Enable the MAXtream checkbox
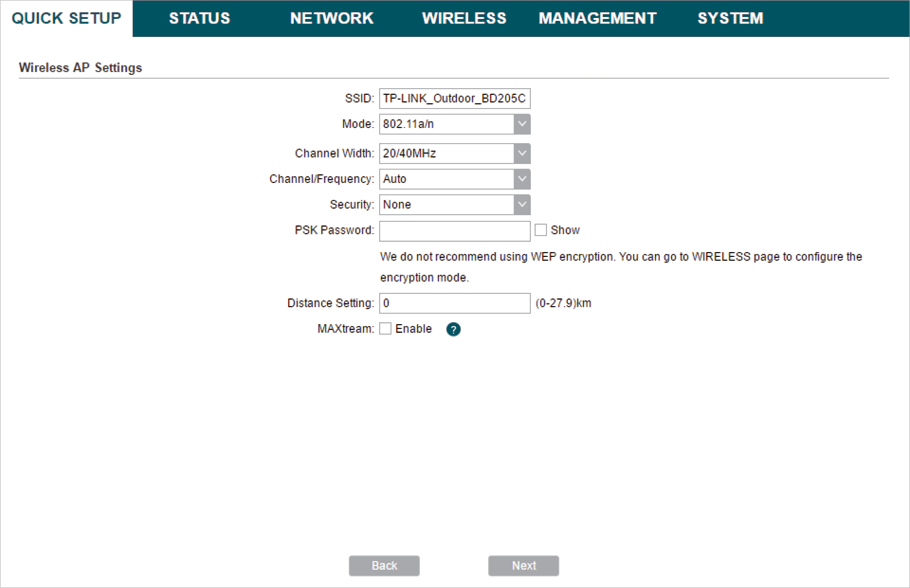Viewport: 910px width, 588px height. pyautogui.click(x=386, y=329)
